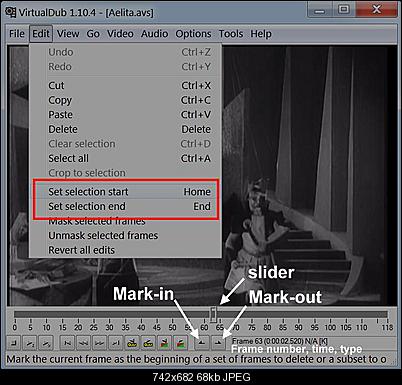Click the scene forward search icon
This screenshot has height=385, width=402.
[x=180, y=343]
